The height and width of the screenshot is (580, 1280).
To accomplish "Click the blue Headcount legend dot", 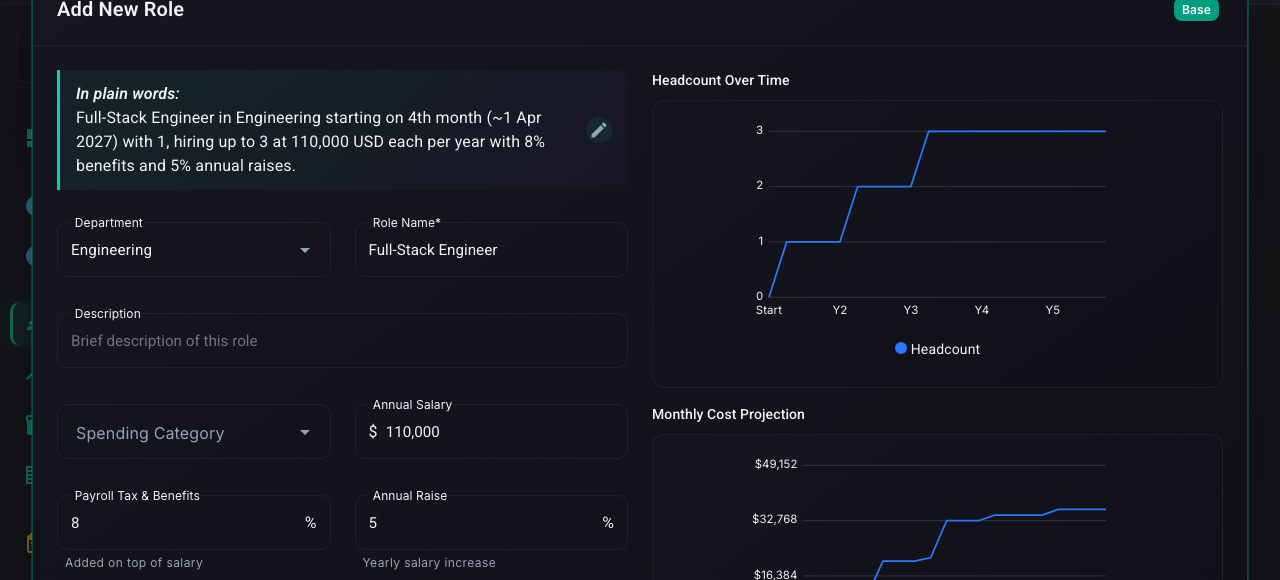I will tap(901, 349).
